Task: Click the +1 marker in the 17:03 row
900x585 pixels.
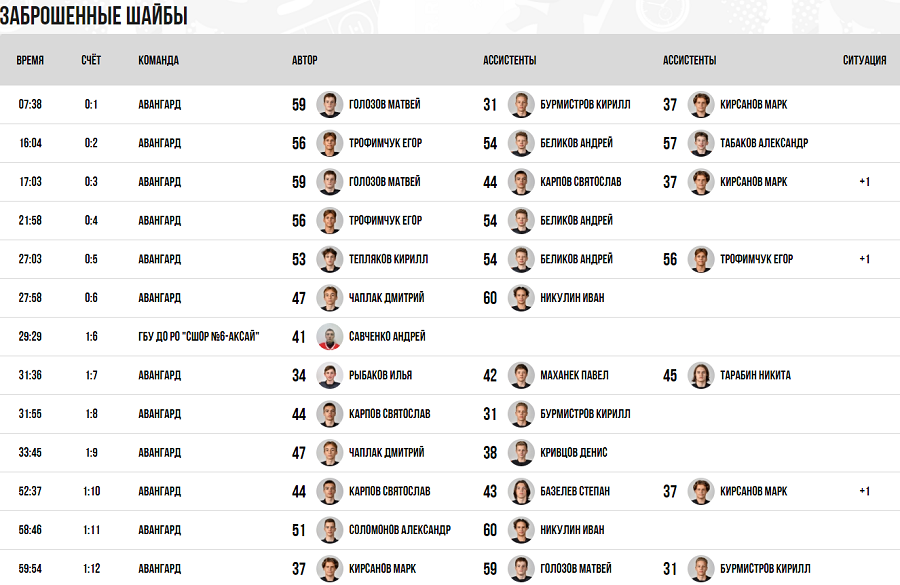Action: tap(864, 182)
